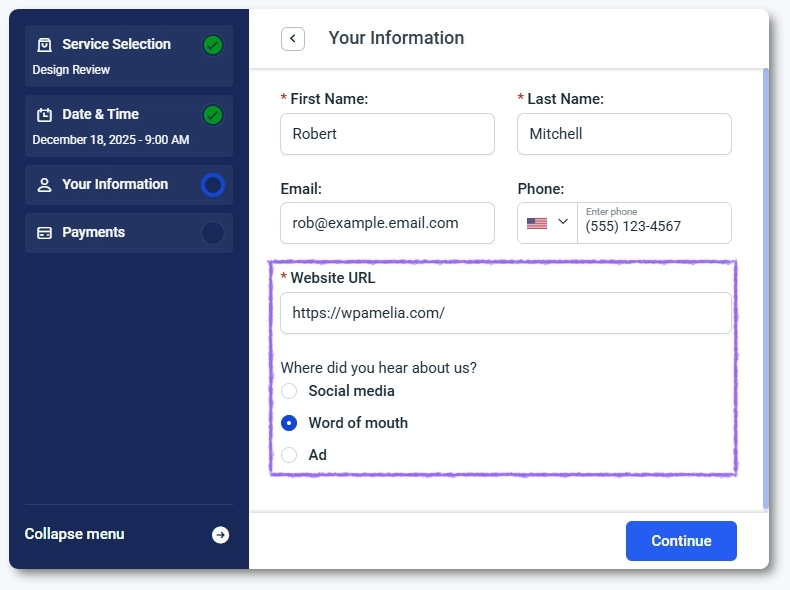
Task: Click the Service Selection shop icon
Action: click(44, 45)
